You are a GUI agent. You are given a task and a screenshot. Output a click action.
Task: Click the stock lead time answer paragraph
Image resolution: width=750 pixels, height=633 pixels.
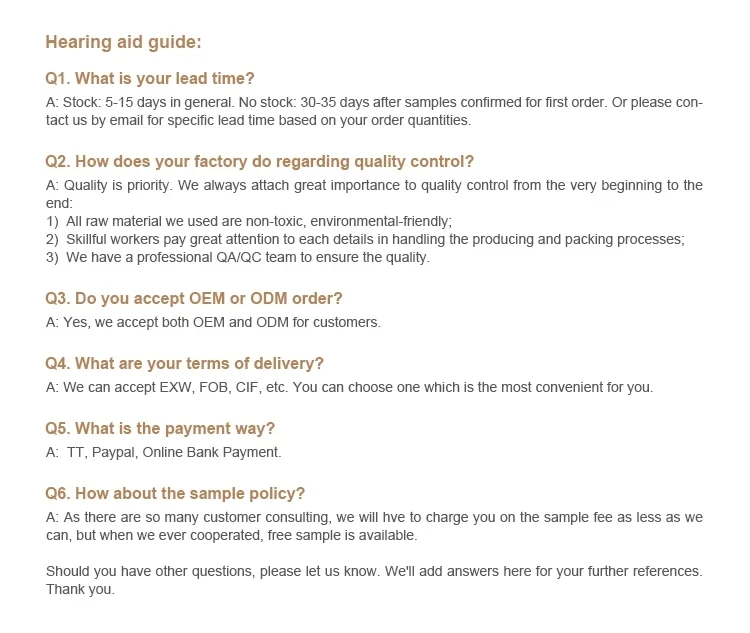click(x=374, y=111)
